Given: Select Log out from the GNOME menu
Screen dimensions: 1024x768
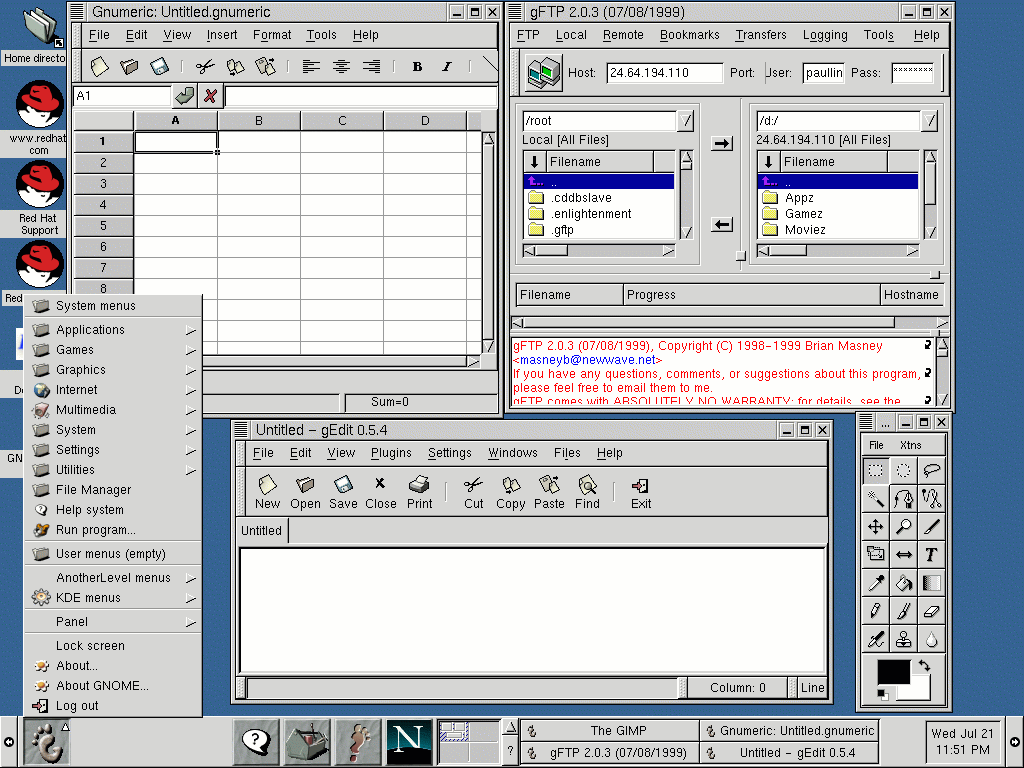Looking at the screenshot, I should [x=77, y=706].
